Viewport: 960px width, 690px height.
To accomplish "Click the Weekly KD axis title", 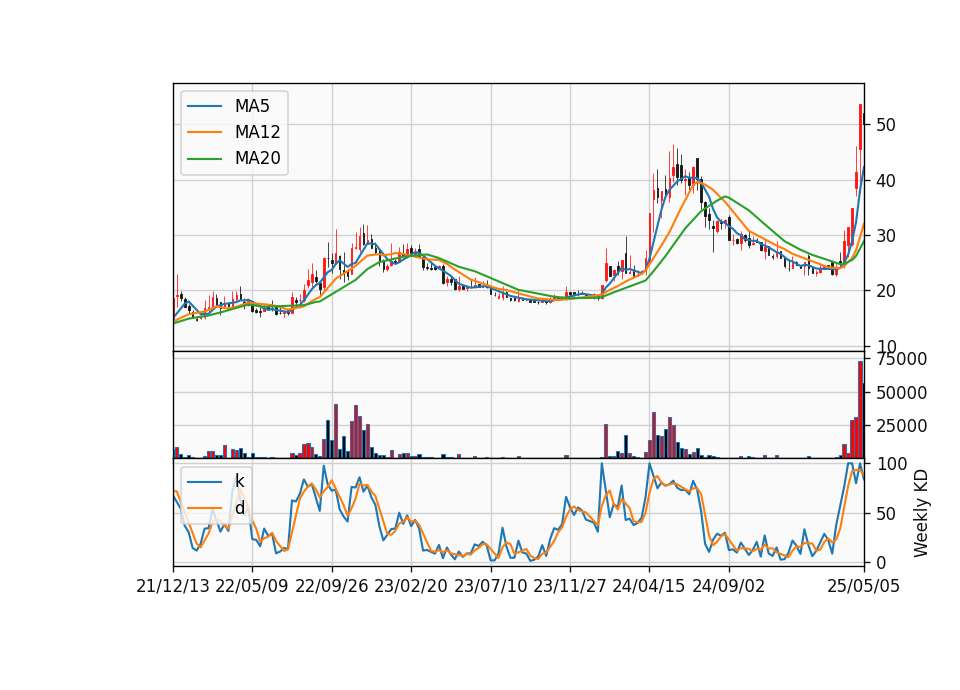I will [x=920, y=514].
